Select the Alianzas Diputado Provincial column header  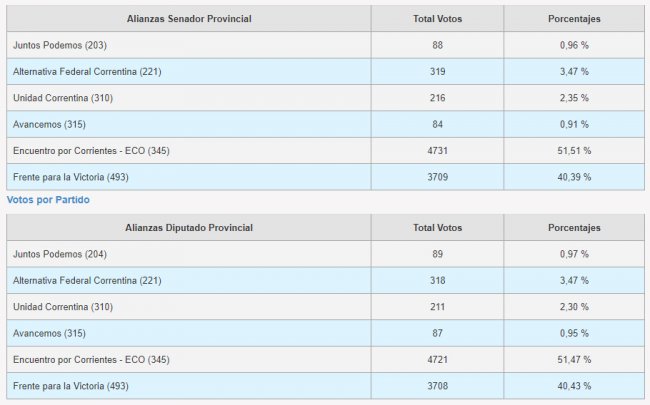click(x=189, y=228)
